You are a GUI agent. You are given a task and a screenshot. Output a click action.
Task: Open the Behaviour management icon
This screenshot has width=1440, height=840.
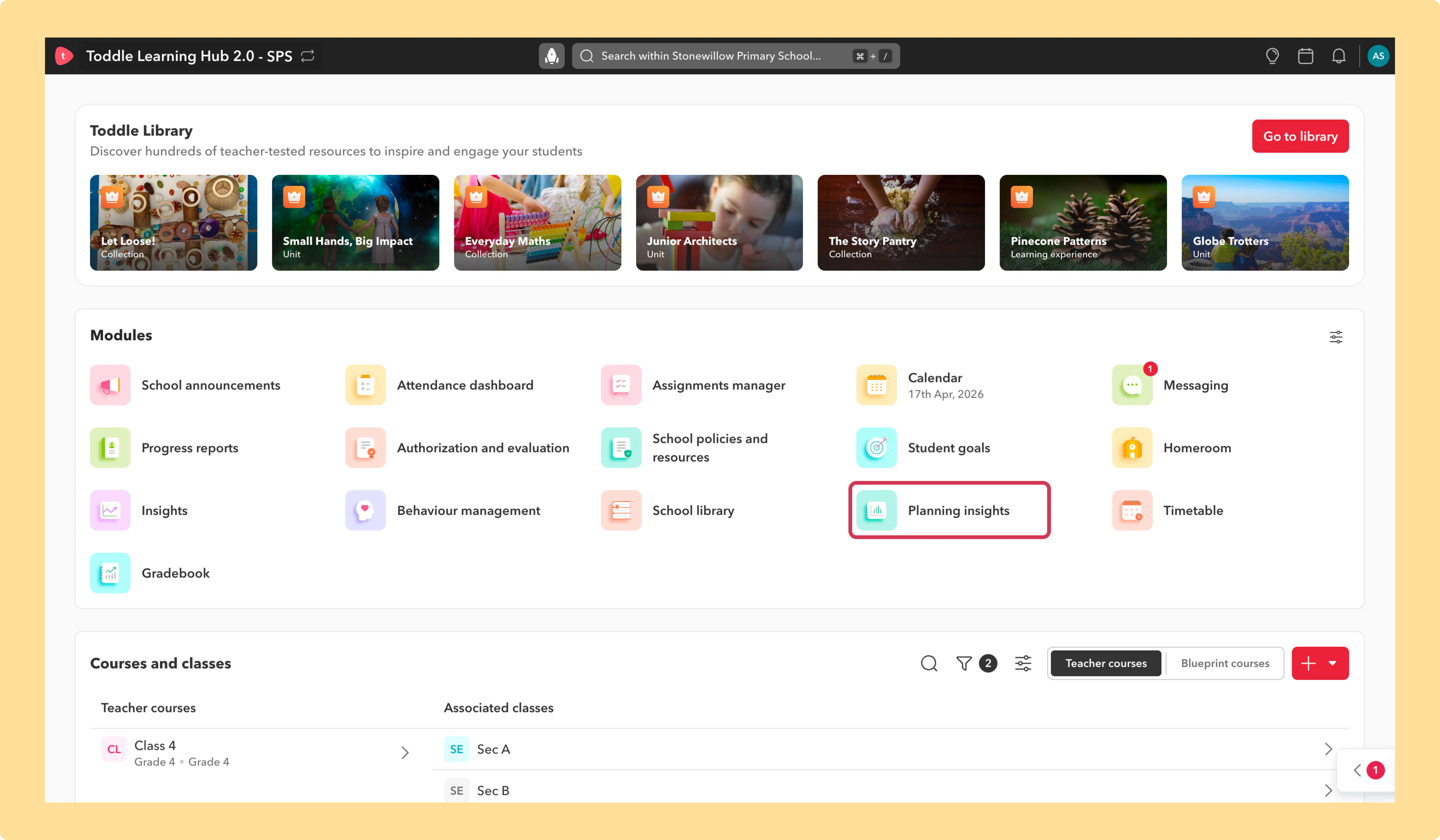(x=366, y=510)
